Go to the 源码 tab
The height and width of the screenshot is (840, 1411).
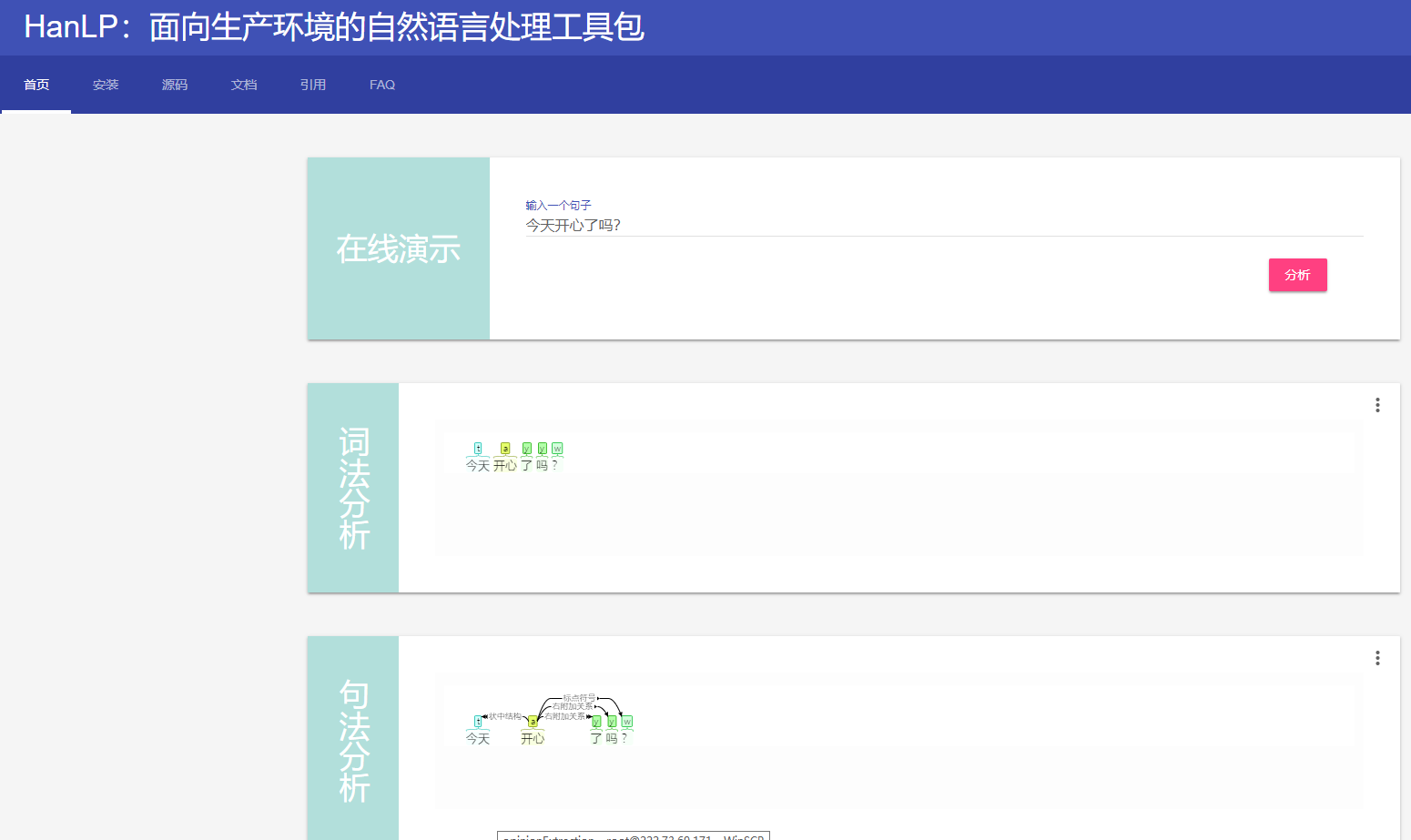pyautogui.click(x=175, y=85)
